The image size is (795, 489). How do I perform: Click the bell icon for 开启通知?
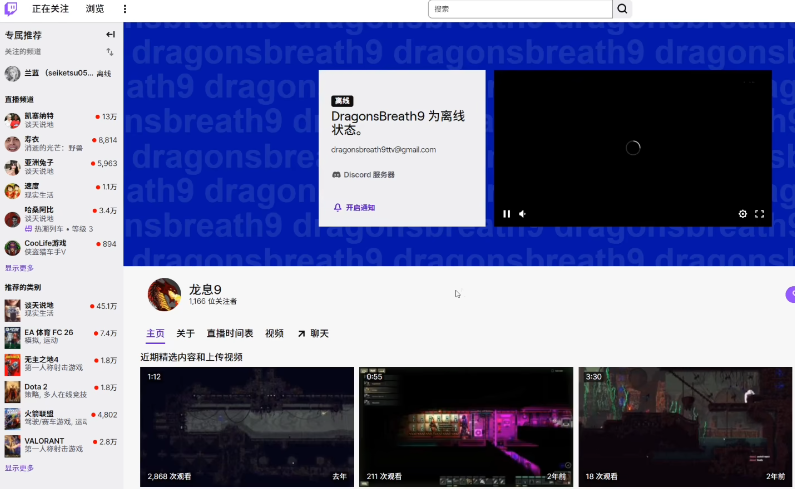[337, 207]
